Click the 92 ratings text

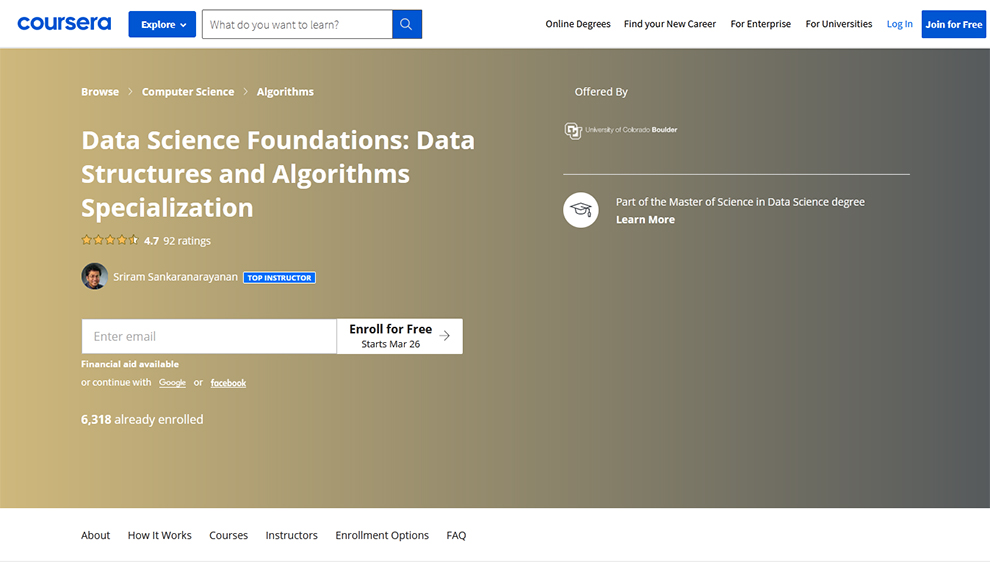click(187, 241)
